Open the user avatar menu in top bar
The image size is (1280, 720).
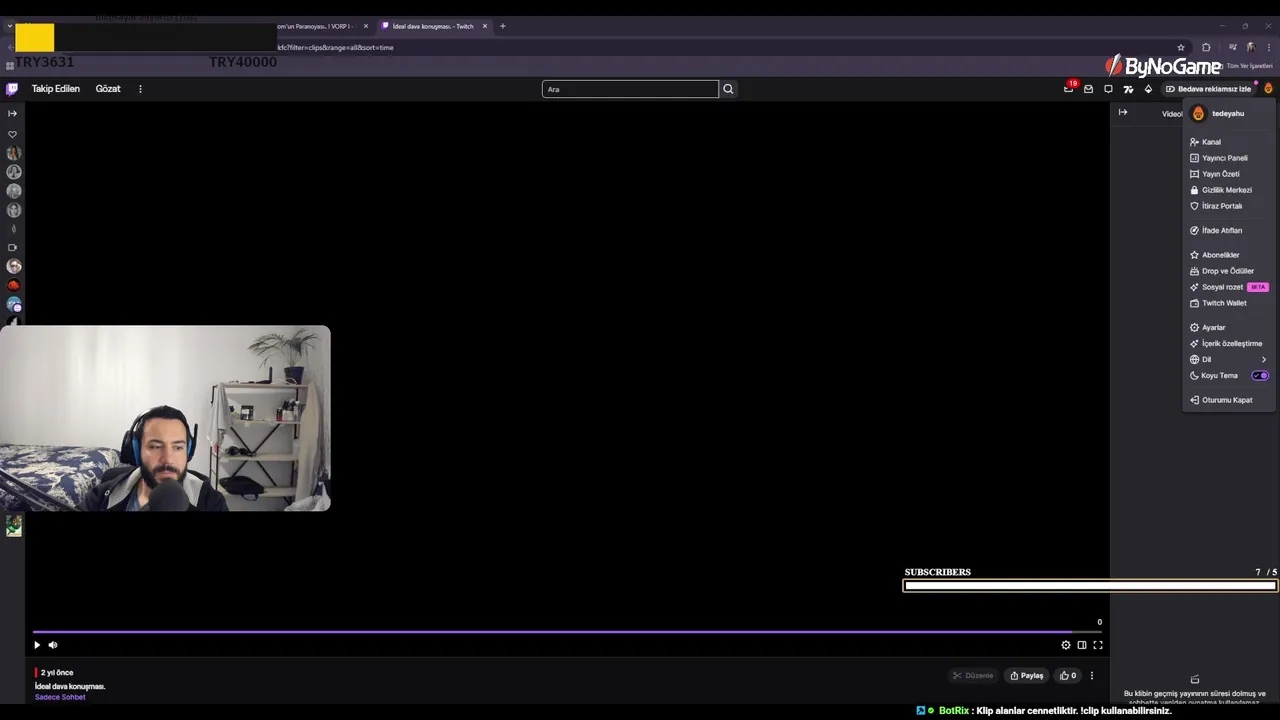[1268, 89]
